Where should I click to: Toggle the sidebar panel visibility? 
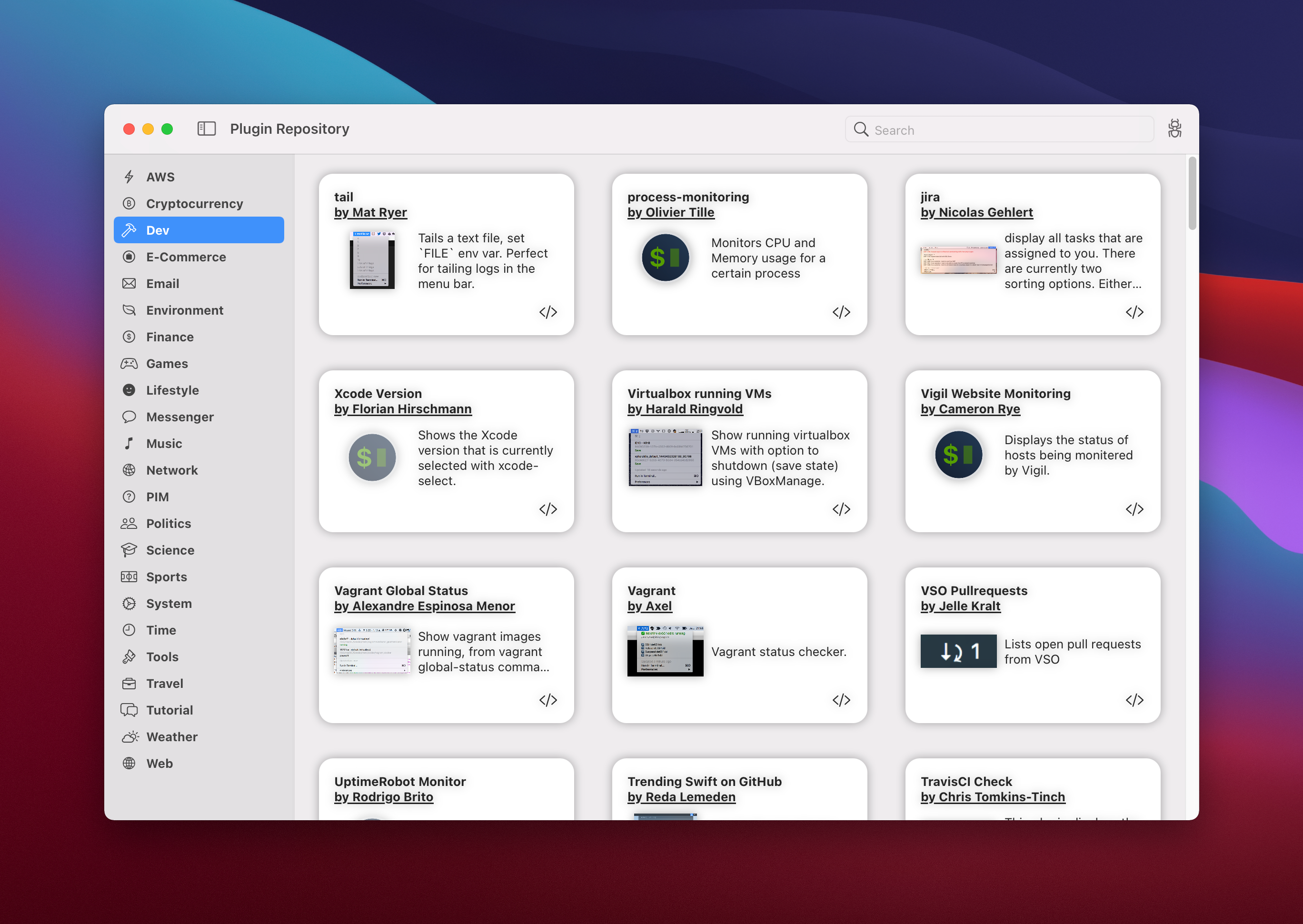(x=206, y=129)
